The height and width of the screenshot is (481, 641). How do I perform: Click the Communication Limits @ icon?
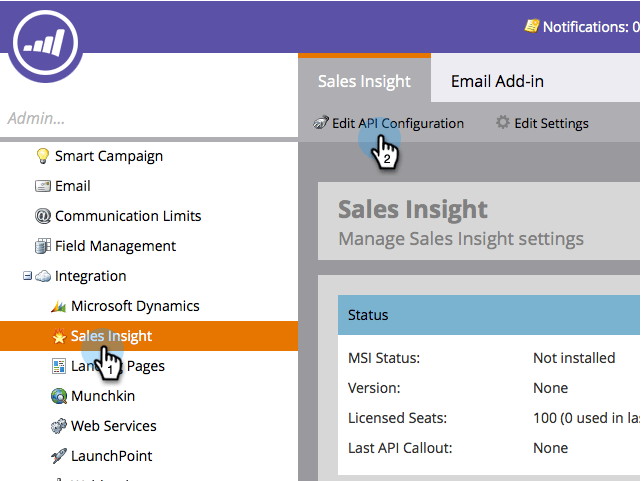coord(43,216)
